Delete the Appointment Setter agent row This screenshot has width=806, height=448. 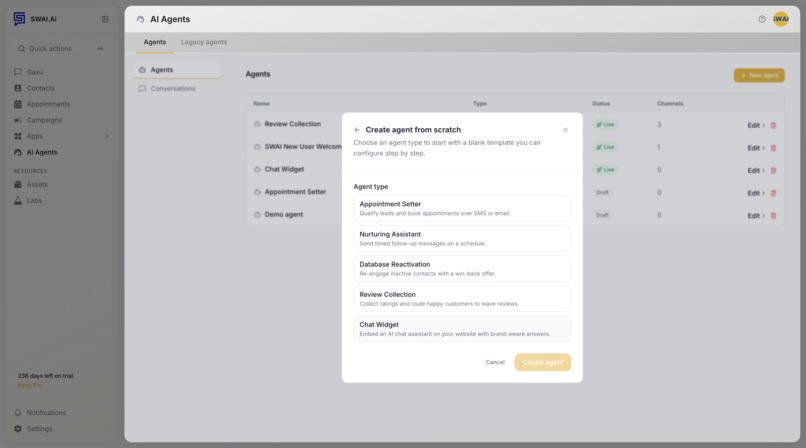click(773, 193)
